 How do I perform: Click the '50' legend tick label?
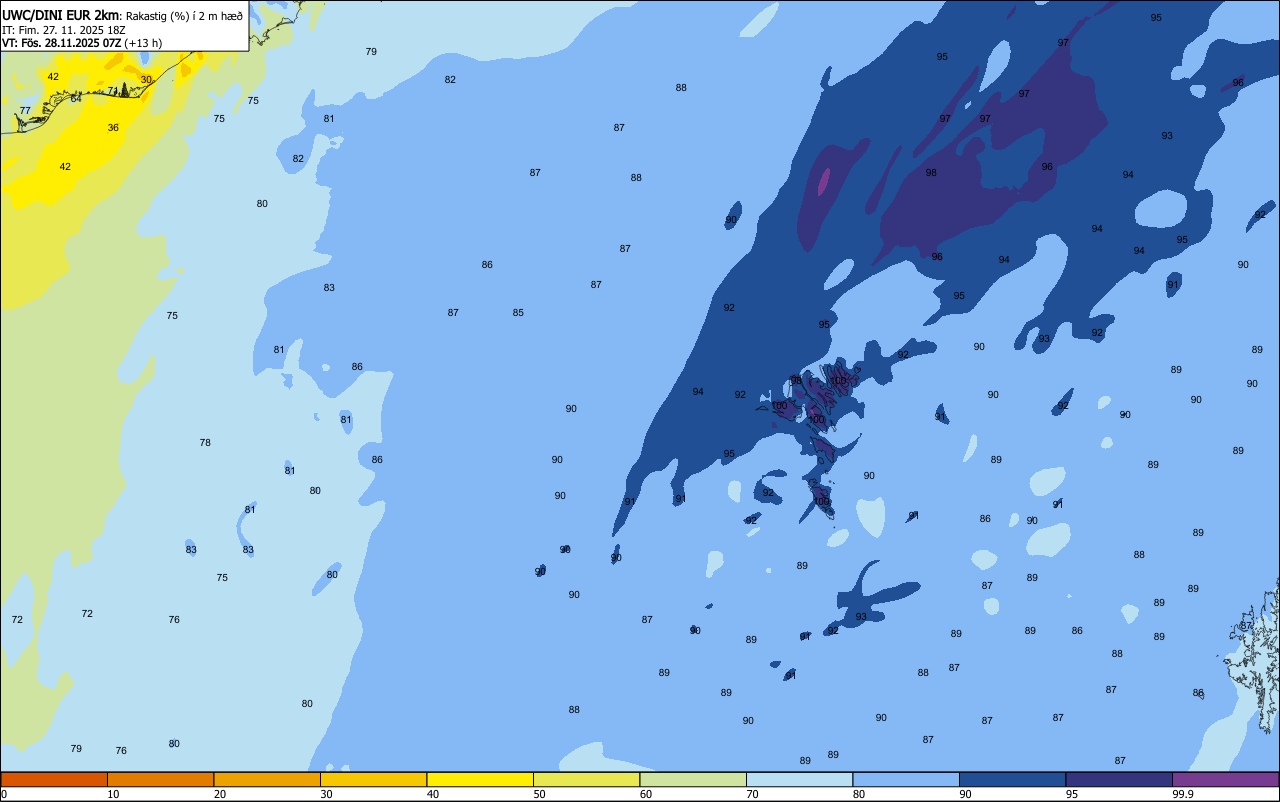click(540, 794)
